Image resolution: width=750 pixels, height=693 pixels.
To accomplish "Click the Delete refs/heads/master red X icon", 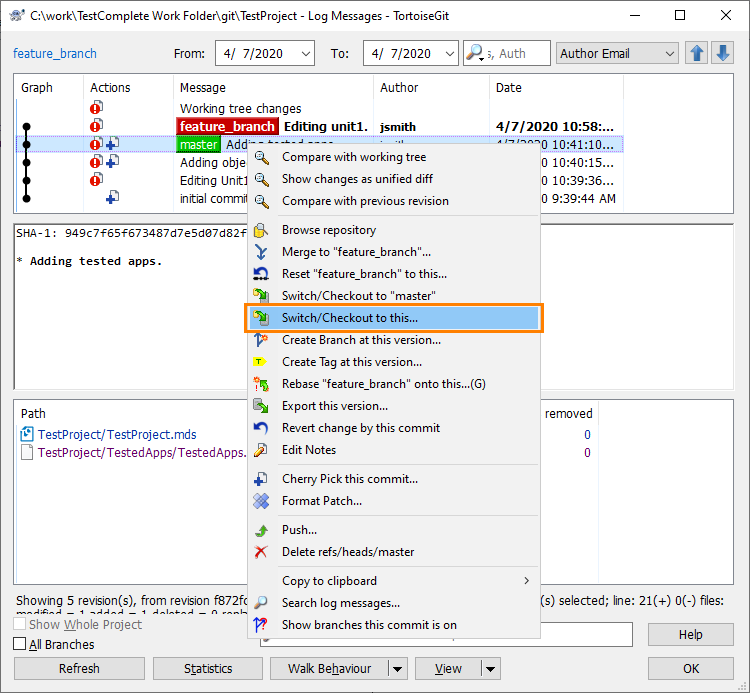I will pos(261,552).
